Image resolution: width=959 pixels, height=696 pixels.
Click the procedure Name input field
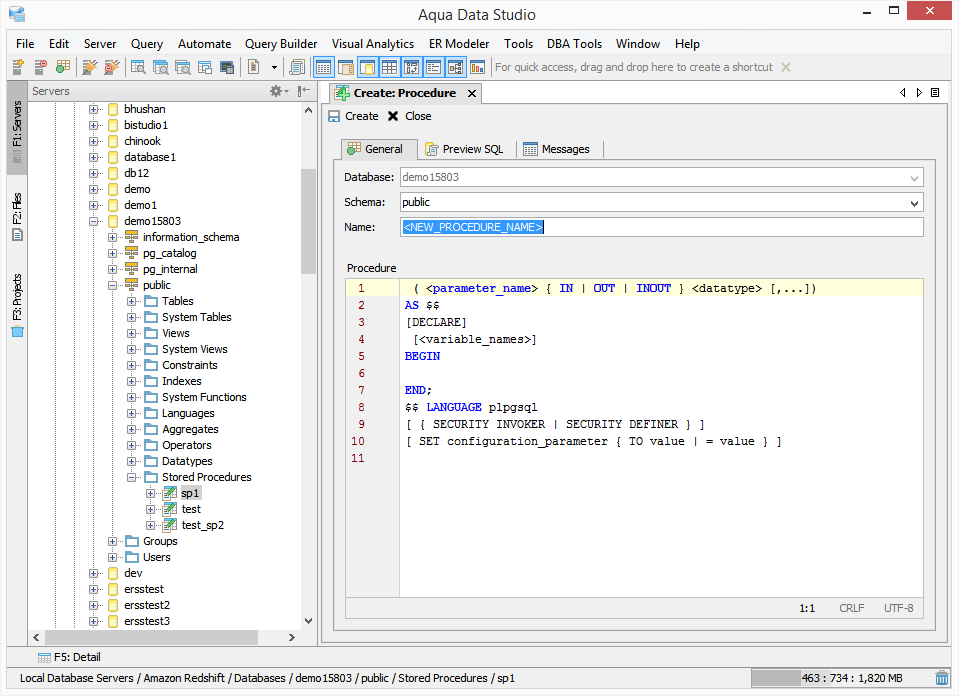[660, 227]
